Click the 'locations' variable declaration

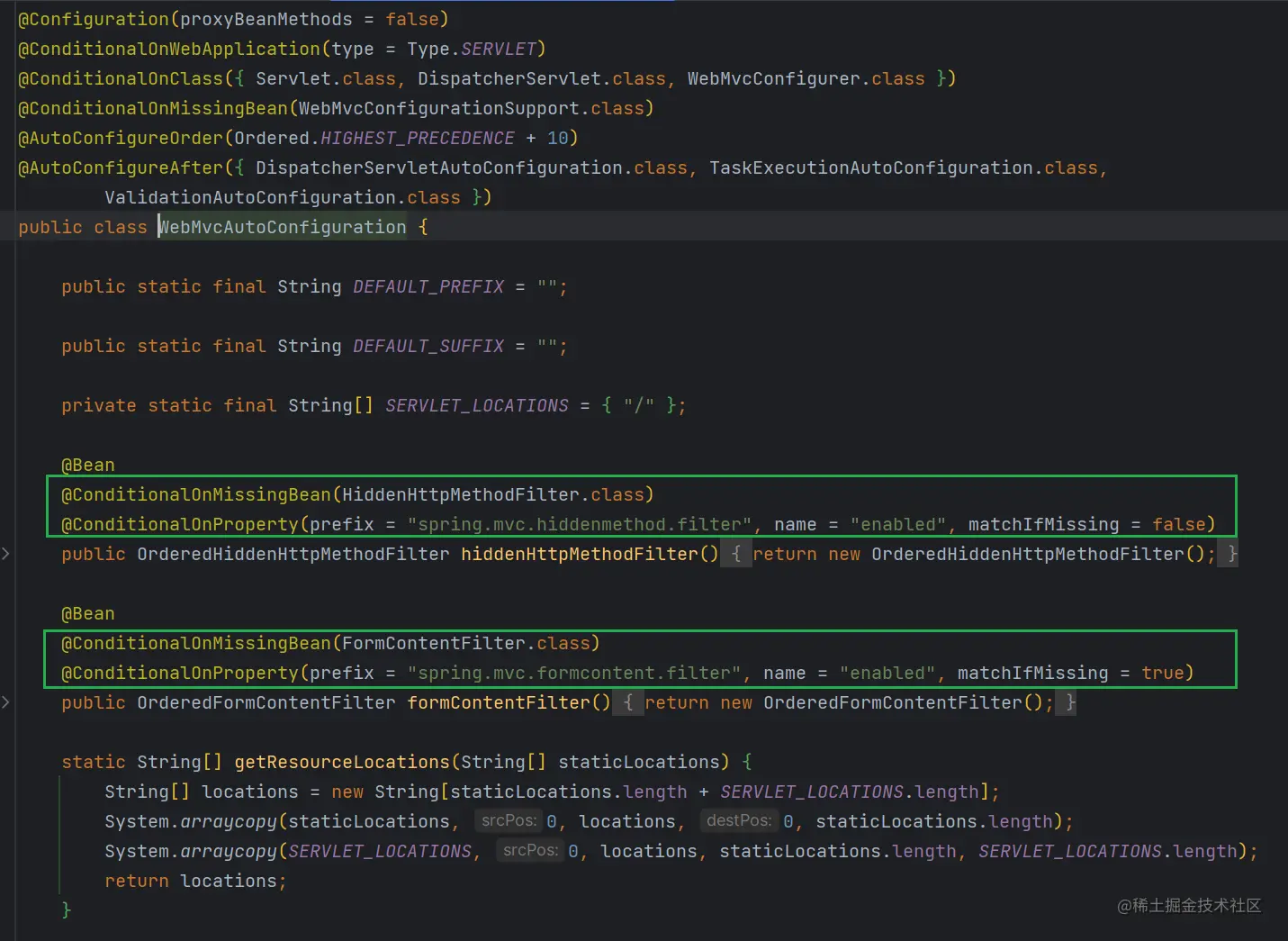[x=250, y=792]
